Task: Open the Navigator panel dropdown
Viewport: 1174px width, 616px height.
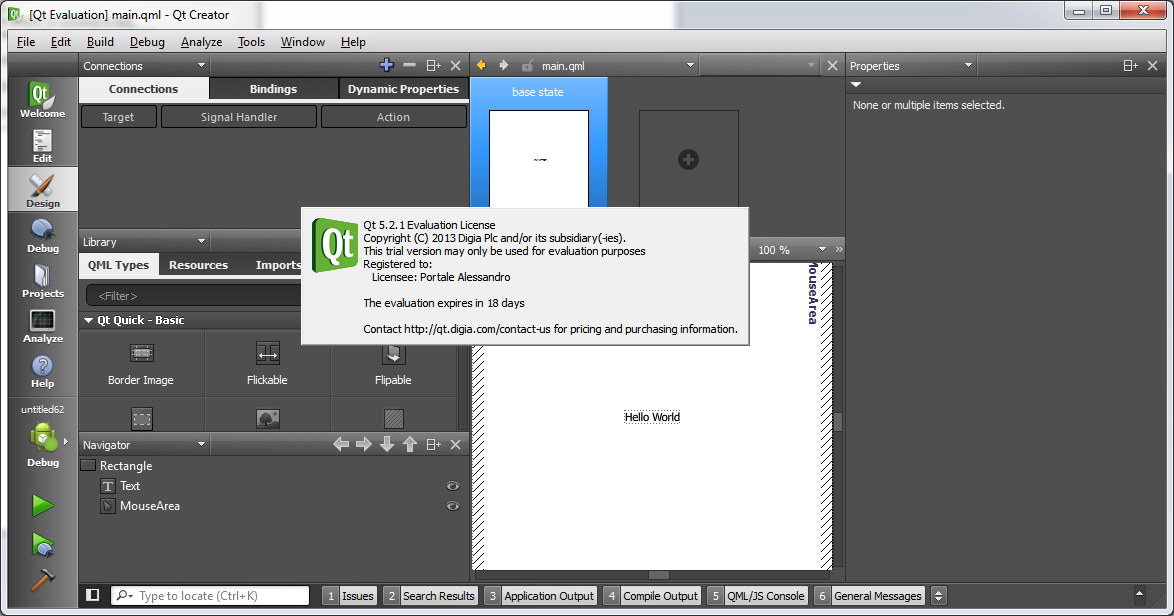Action: (201, 445)
